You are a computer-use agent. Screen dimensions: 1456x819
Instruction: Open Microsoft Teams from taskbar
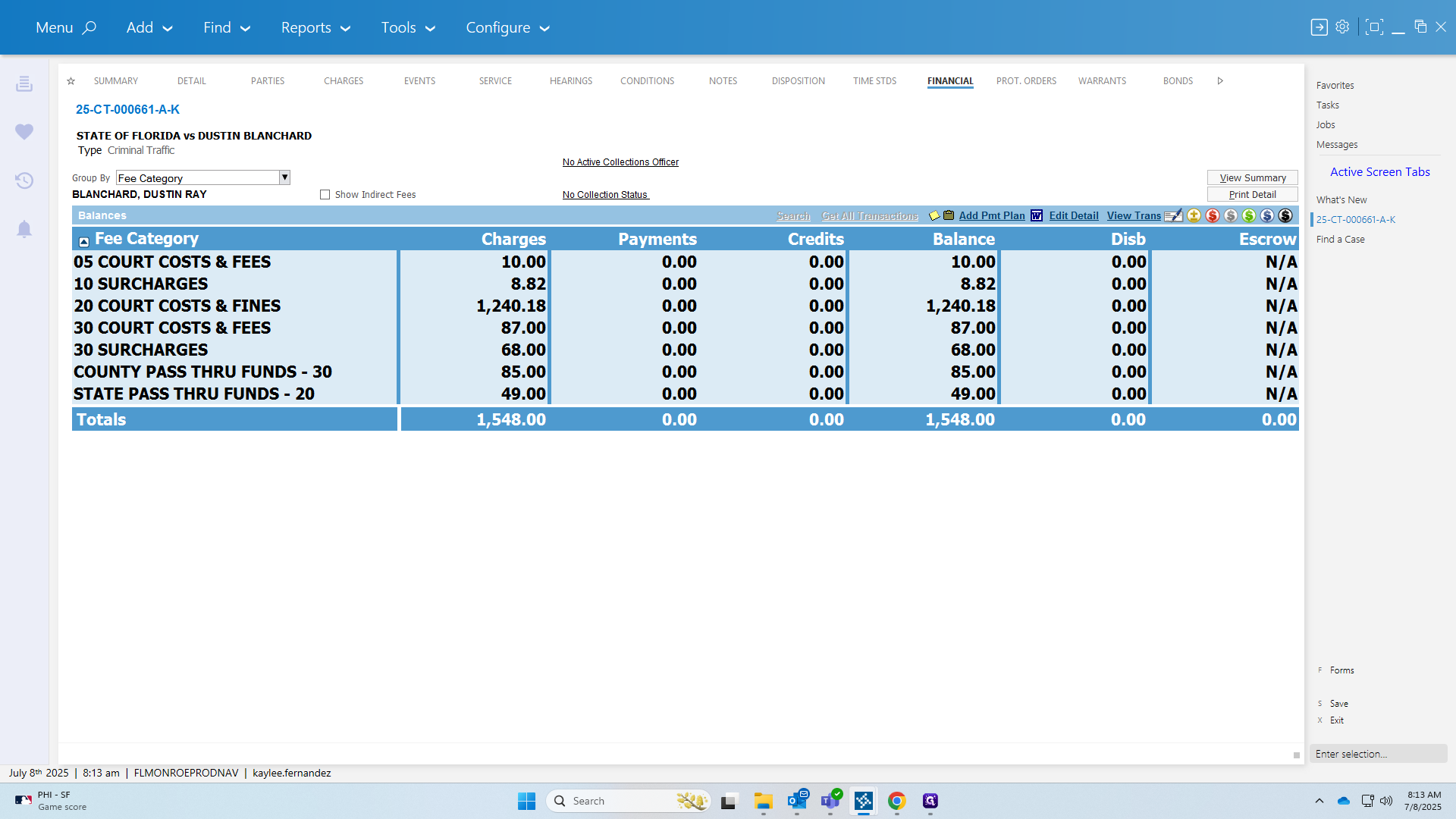(x=830, y=801)
